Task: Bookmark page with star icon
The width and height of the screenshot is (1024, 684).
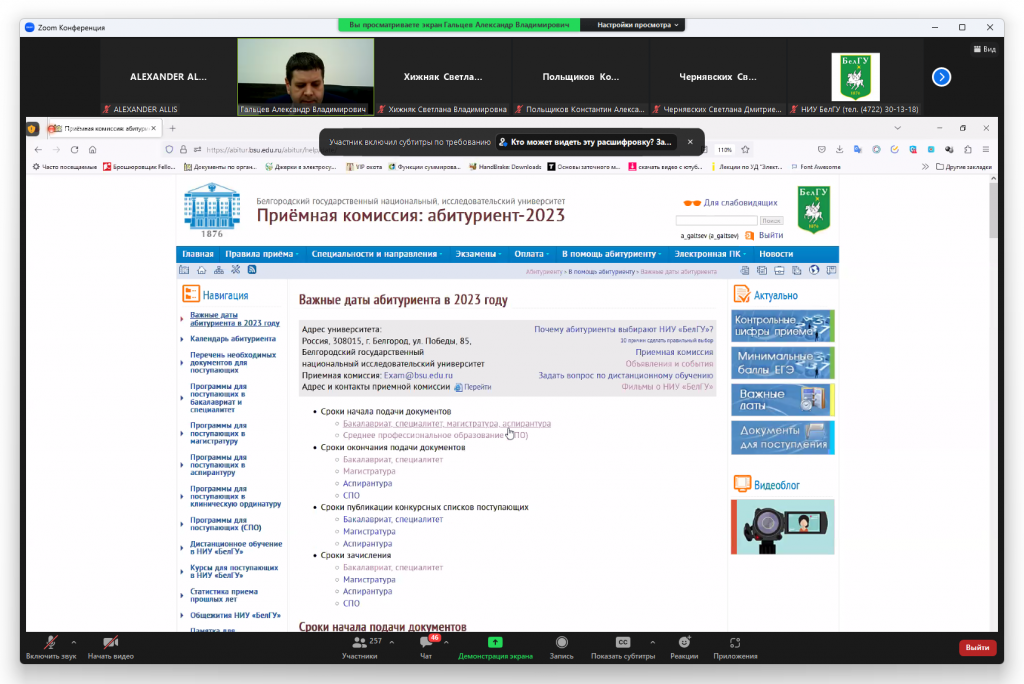Action: (x=745, y=150)
